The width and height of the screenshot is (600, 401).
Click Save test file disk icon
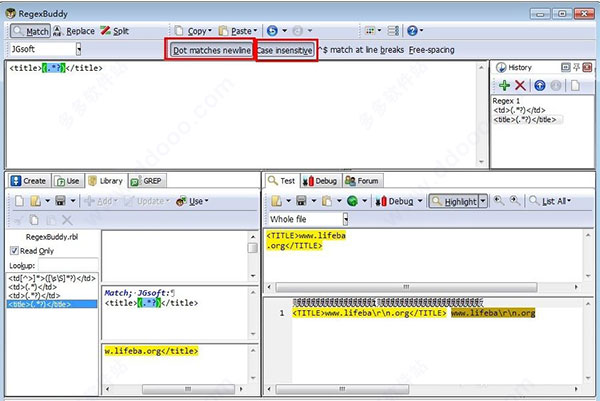(302, 201)
